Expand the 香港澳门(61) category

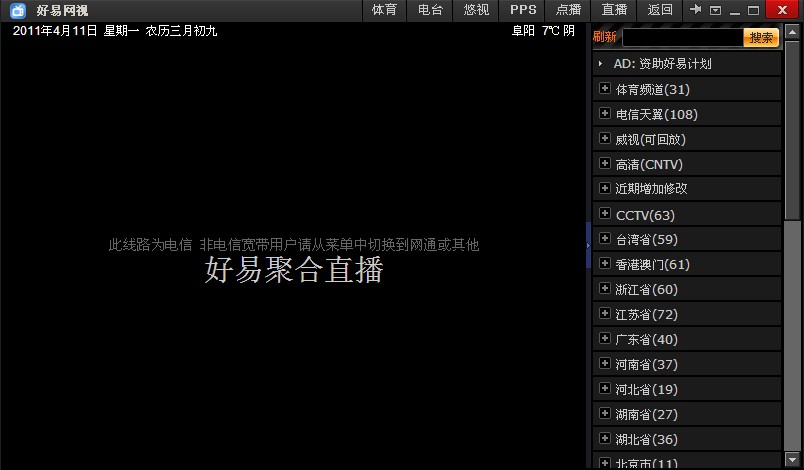click(x=687, y=264)
